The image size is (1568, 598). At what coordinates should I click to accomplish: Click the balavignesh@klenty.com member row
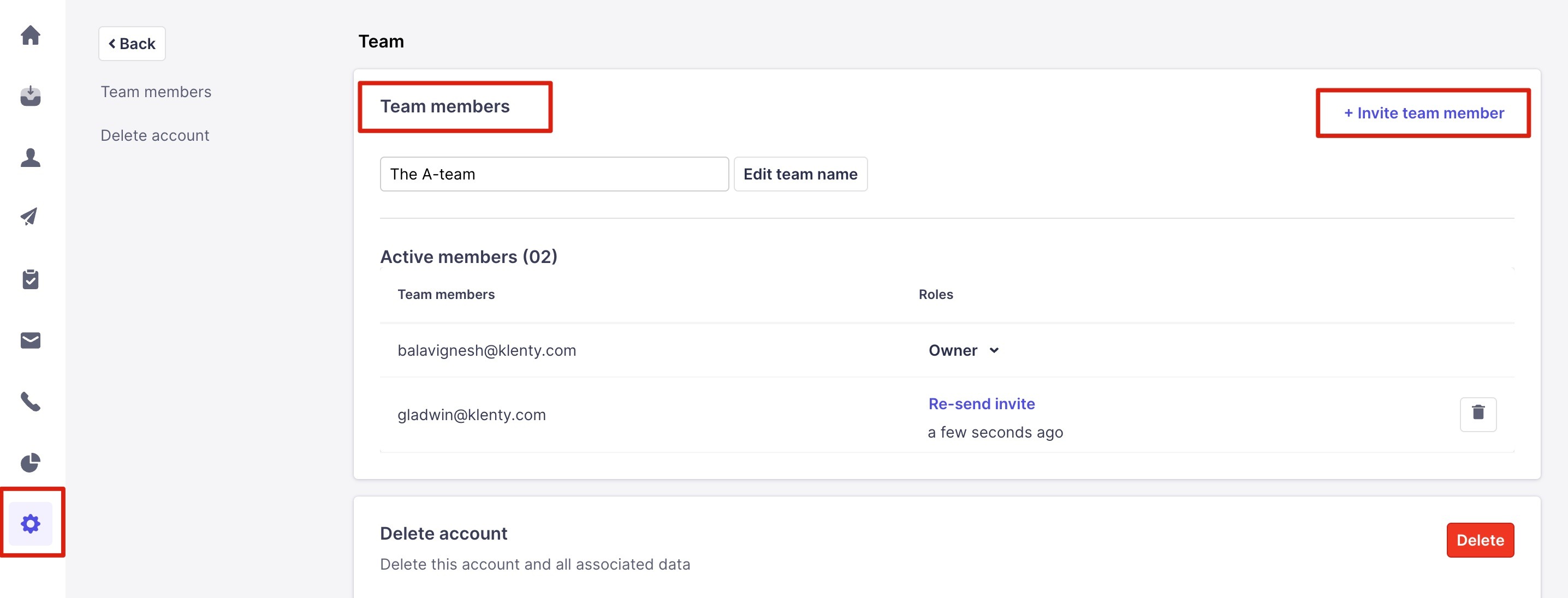[x=486, y=350]
